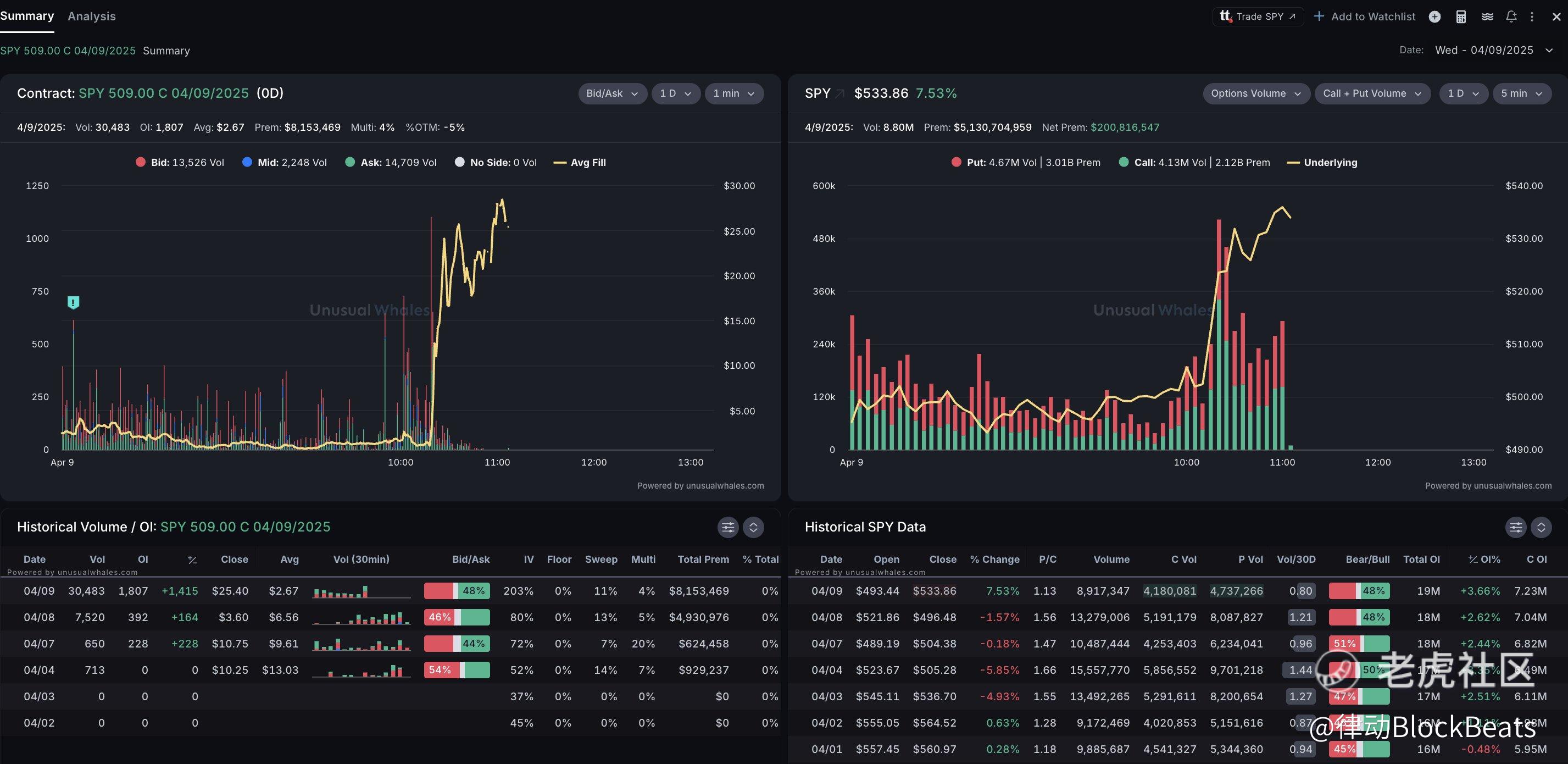Open the options calculator icon
This screenshot has width=1568, height=764.
[x=1461, y=16]
